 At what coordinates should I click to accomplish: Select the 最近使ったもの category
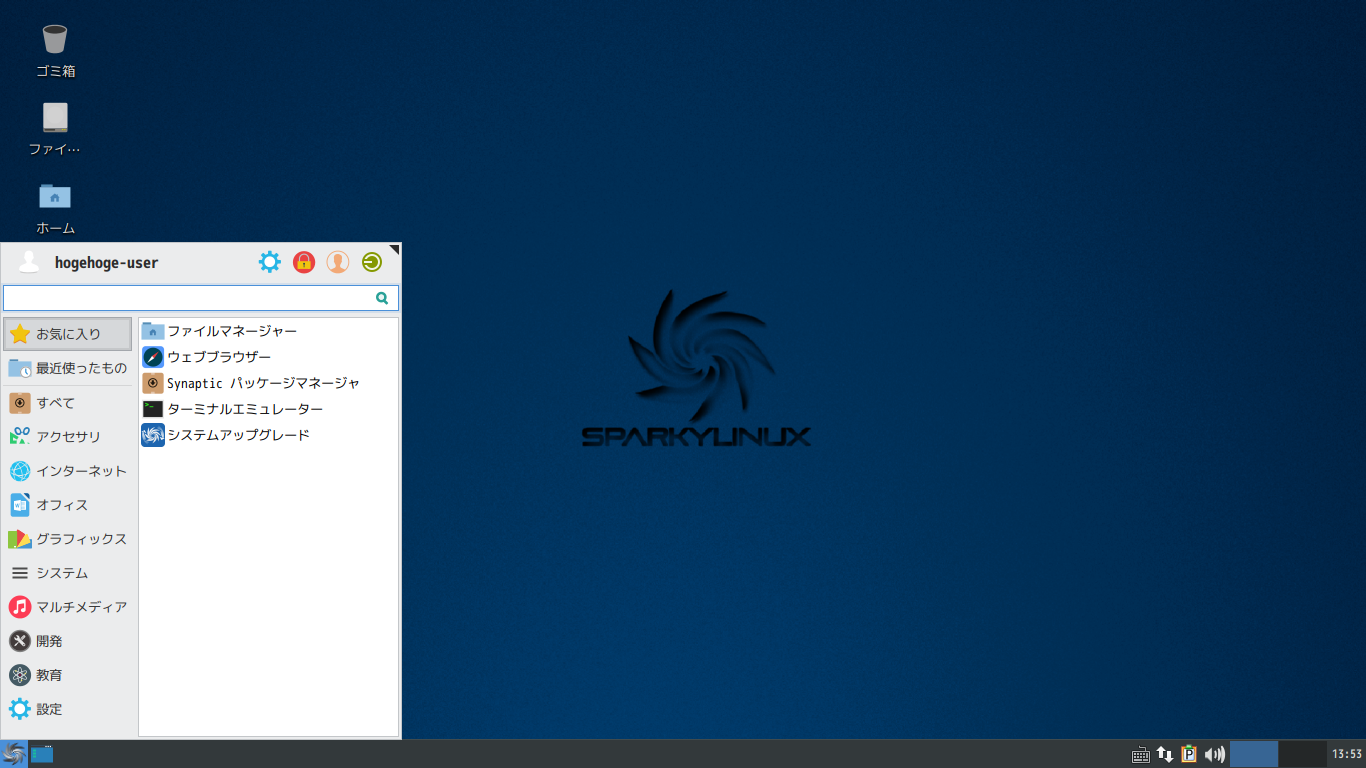[x=68, y=368]
